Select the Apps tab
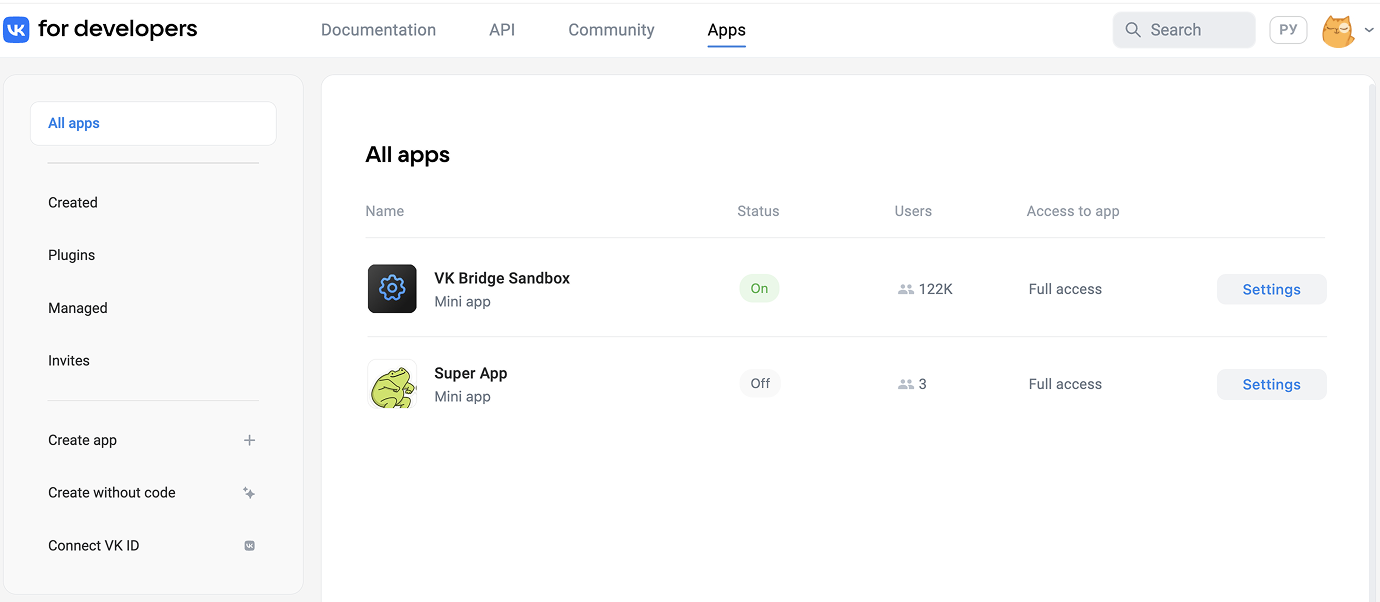The width and height of the screenshot is (1380, 602). tap(726, 30)
